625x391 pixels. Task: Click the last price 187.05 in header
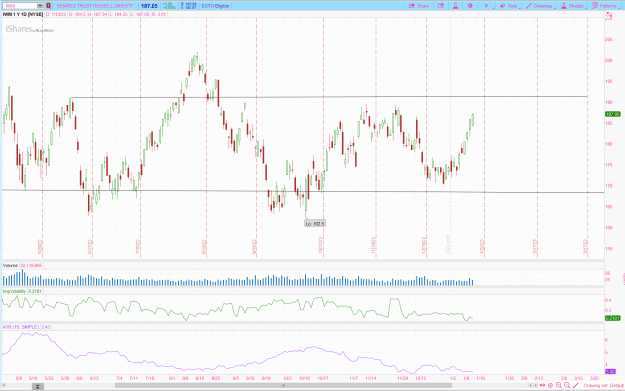149,6
